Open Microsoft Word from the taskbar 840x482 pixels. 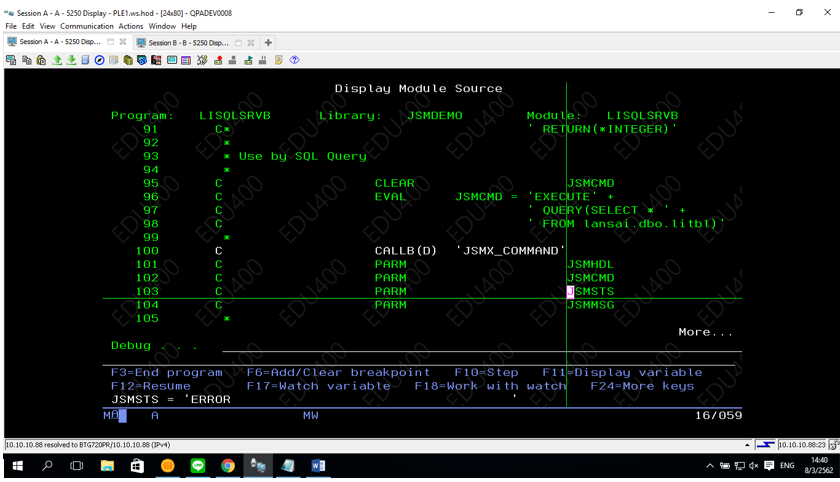(318, 466)
